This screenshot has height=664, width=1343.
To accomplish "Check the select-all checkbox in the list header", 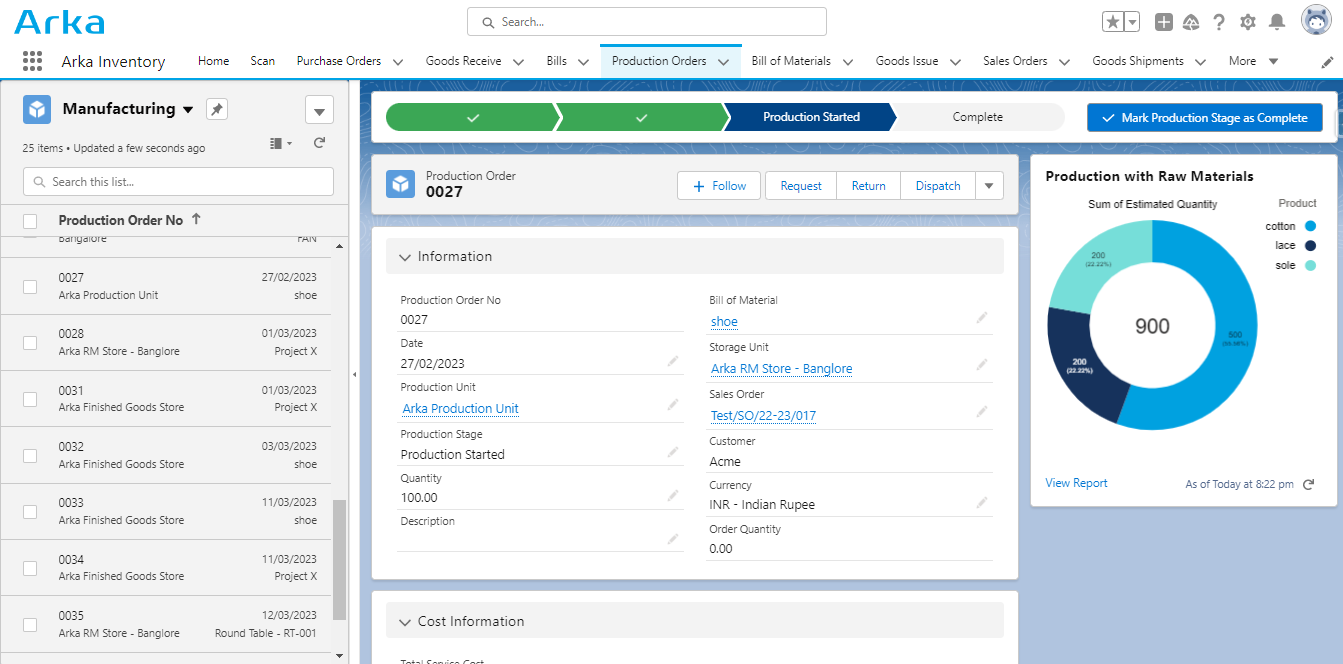I will [29, 220].
